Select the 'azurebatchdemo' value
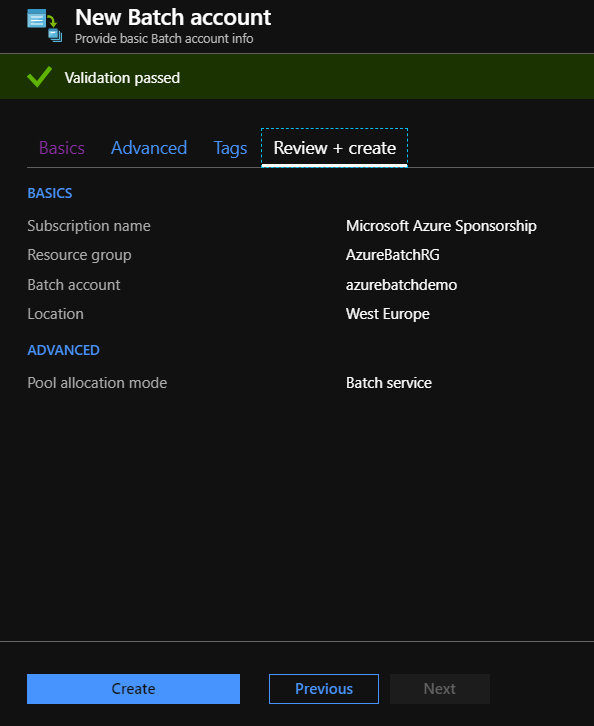The height and width of the screenshot is (726, 594). click(x=401, y=285)
